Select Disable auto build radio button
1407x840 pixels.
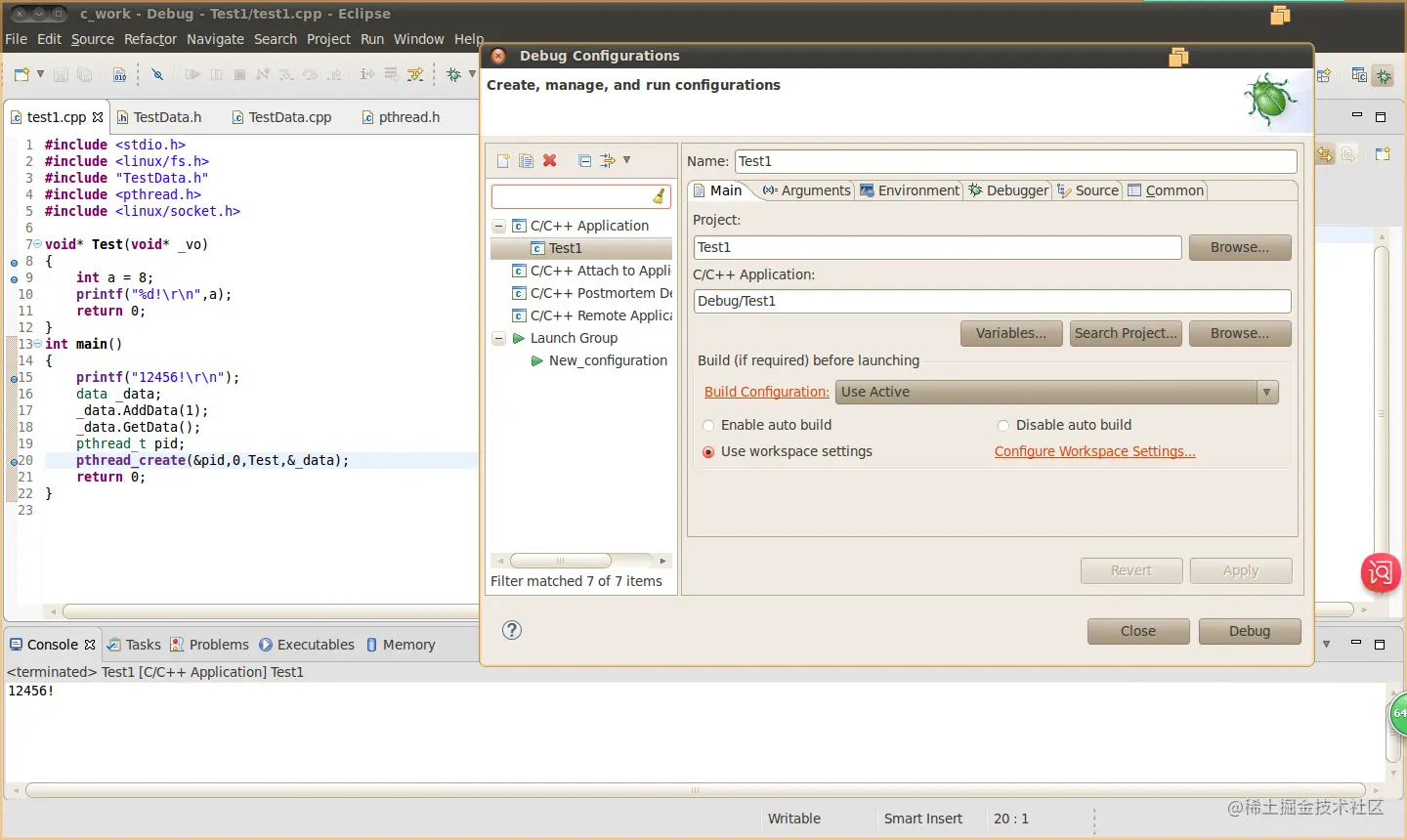coord(1003,426)
